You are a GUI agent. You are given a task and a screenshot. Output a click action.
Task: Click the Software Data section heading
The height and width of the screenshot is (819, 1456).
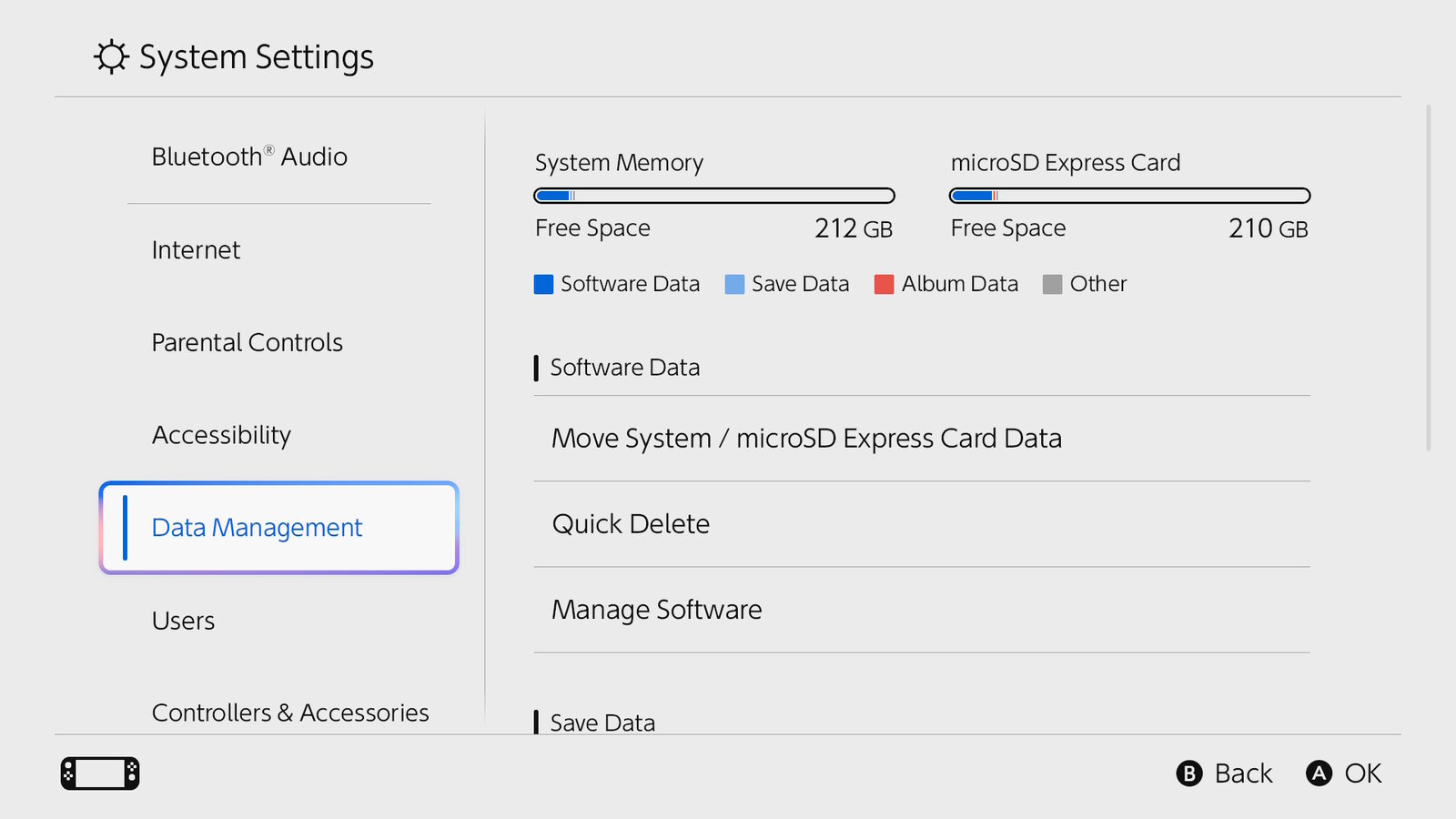[x=625, y=368]
